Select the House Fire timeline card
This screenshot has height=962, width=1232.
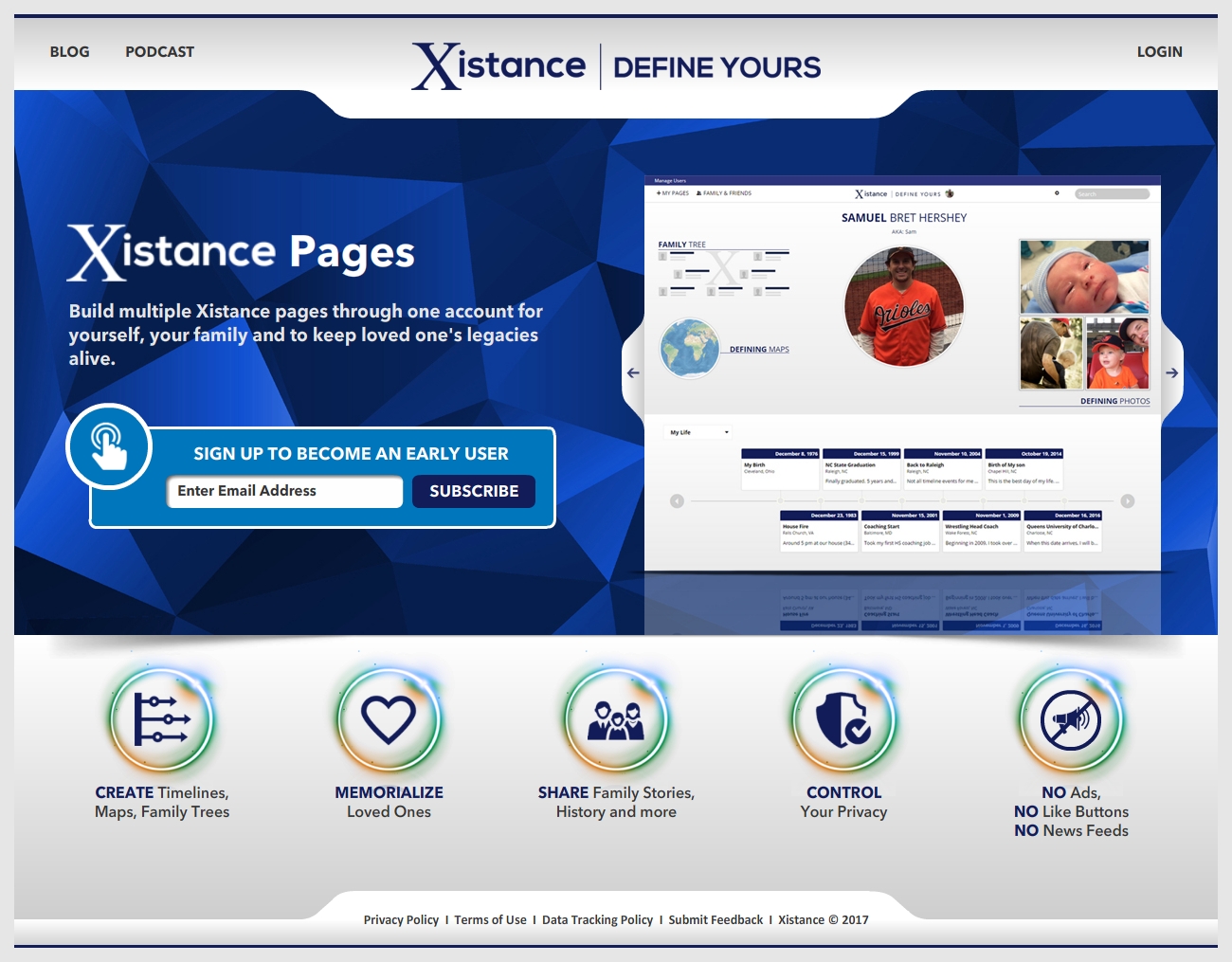(x=819, y=531)
